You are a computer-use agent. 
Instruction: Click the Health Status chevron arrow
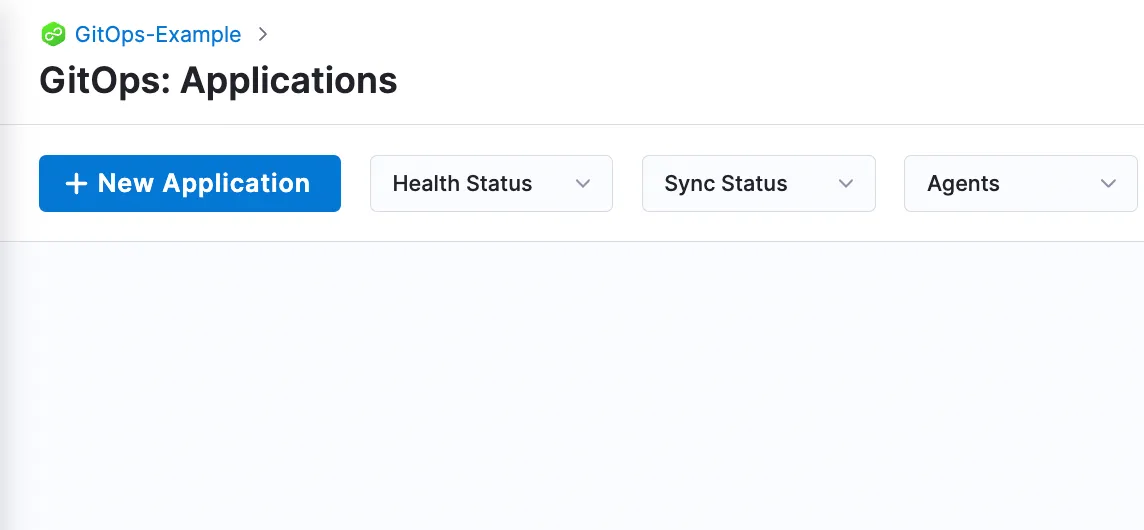point(582,183)
